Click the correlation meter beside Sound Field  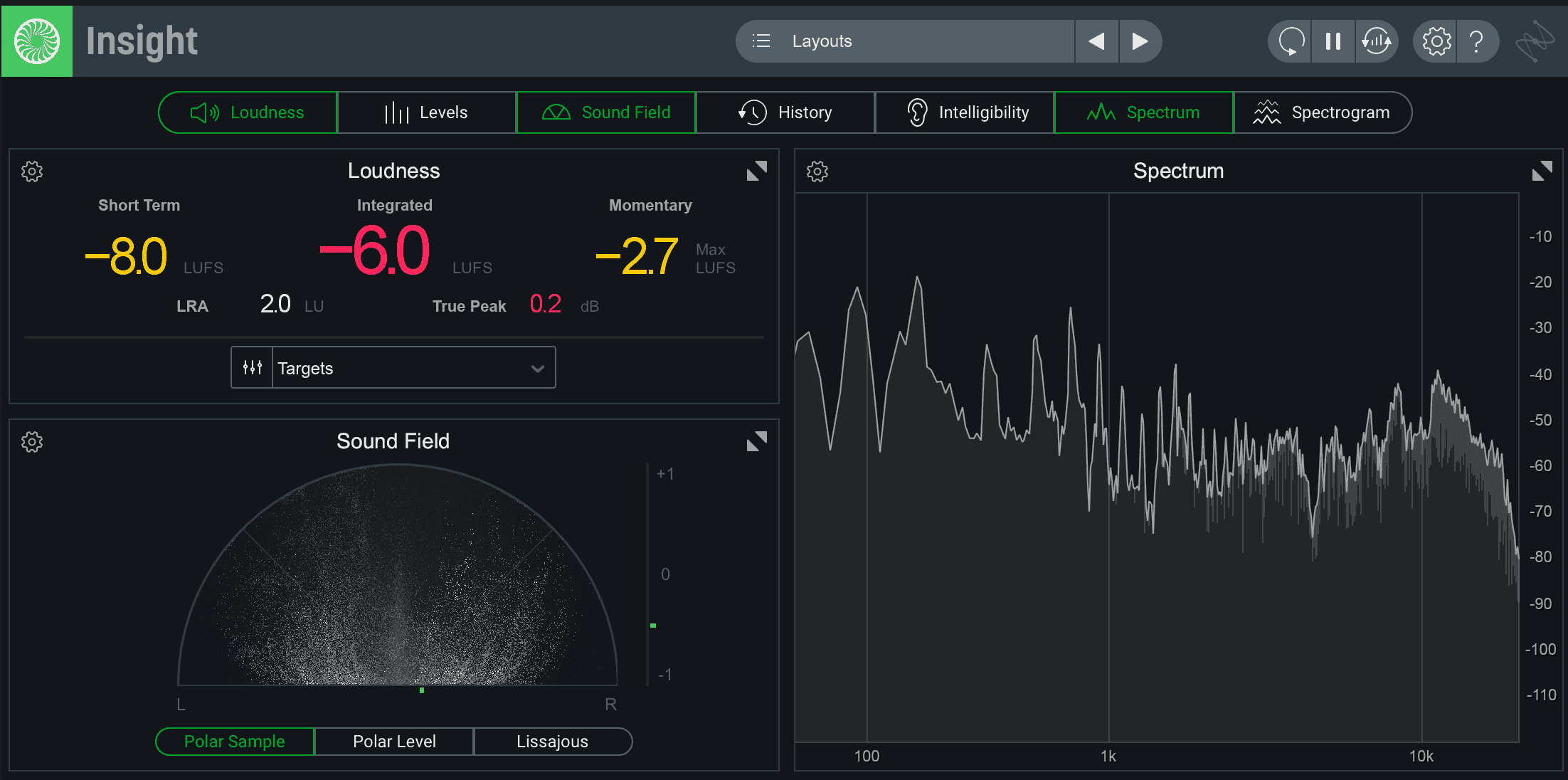pos(651,574)
